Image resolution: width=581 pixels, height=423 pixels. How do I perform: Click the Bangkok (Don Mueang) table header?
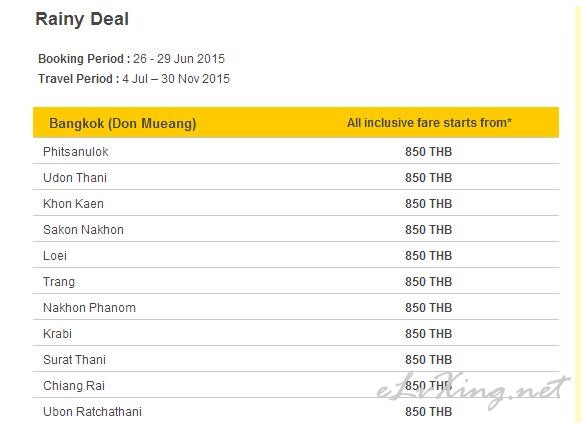click(123, 123)
